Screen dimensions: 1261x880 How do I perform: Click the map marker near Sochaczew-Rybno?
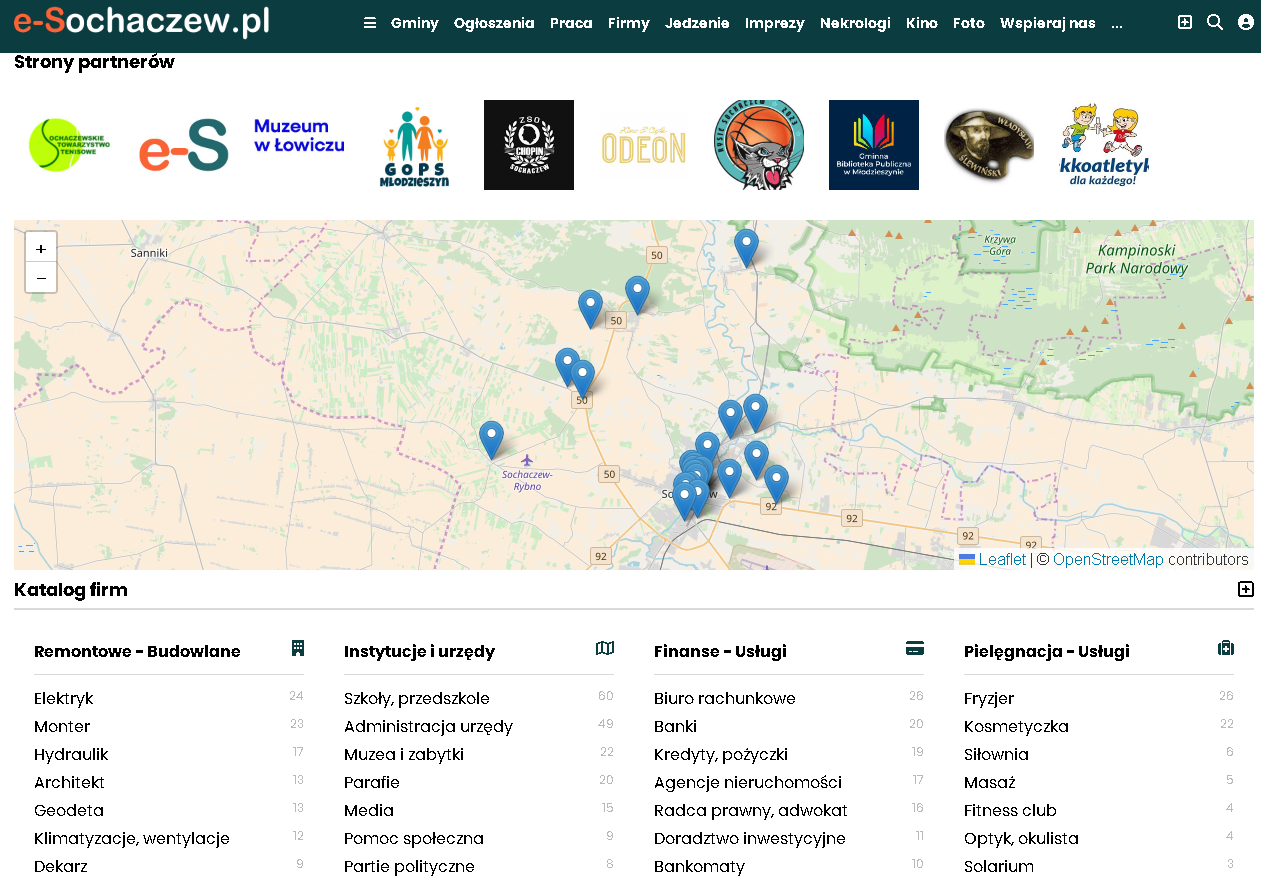pos(491,439)
